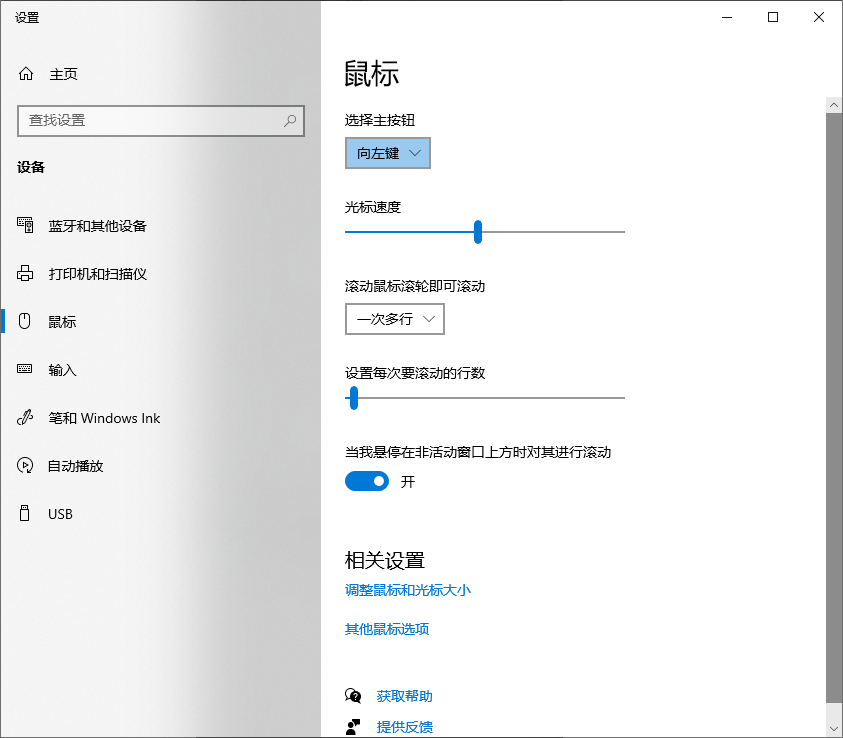
Task: Adjust the 光标速度 slider
Action: [478, 231]
